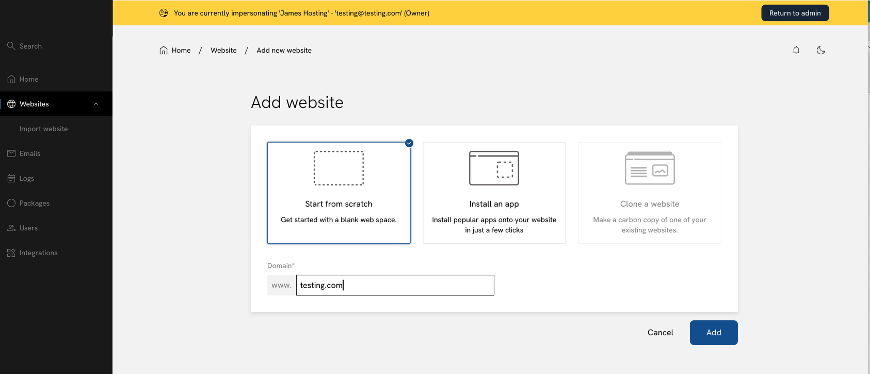This screenshot has width=870, height=374.
Task: Open Home via sidebar house icon
Action: [x=11, y=79]
